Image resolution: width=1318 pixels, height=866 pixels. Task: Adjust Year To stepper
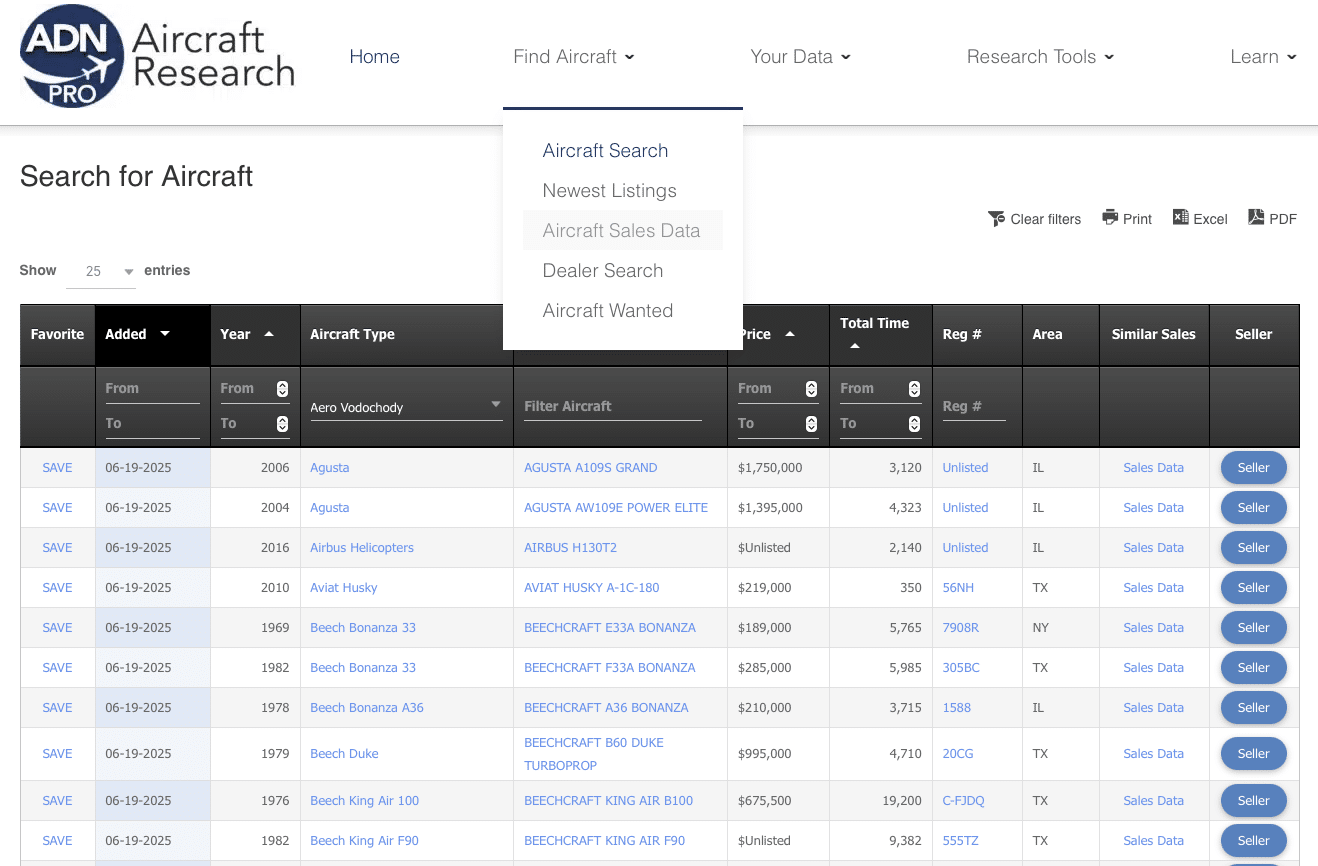point(282,424)
